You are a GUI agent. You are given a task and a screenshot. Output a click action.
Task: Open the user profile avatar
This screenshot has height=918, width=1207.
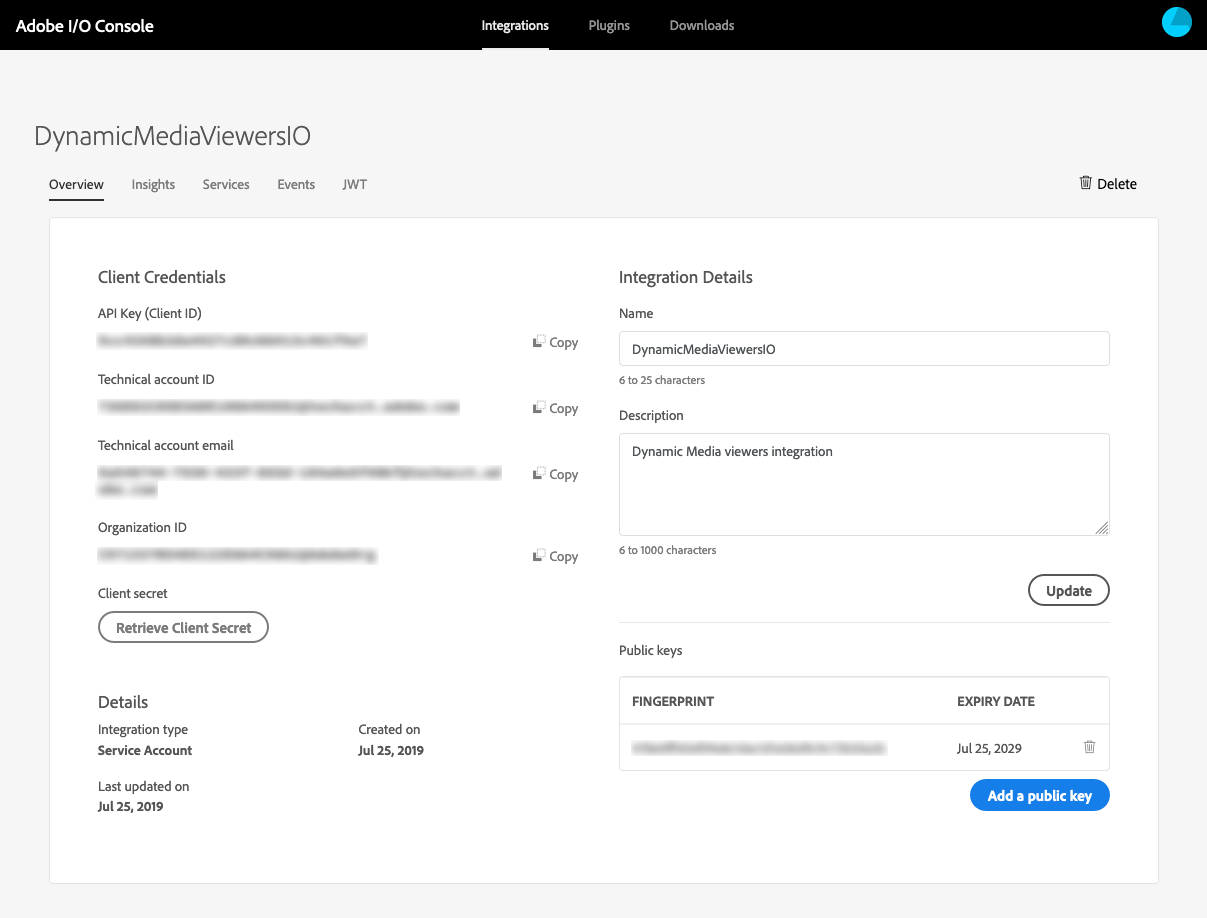[1177, 22]
